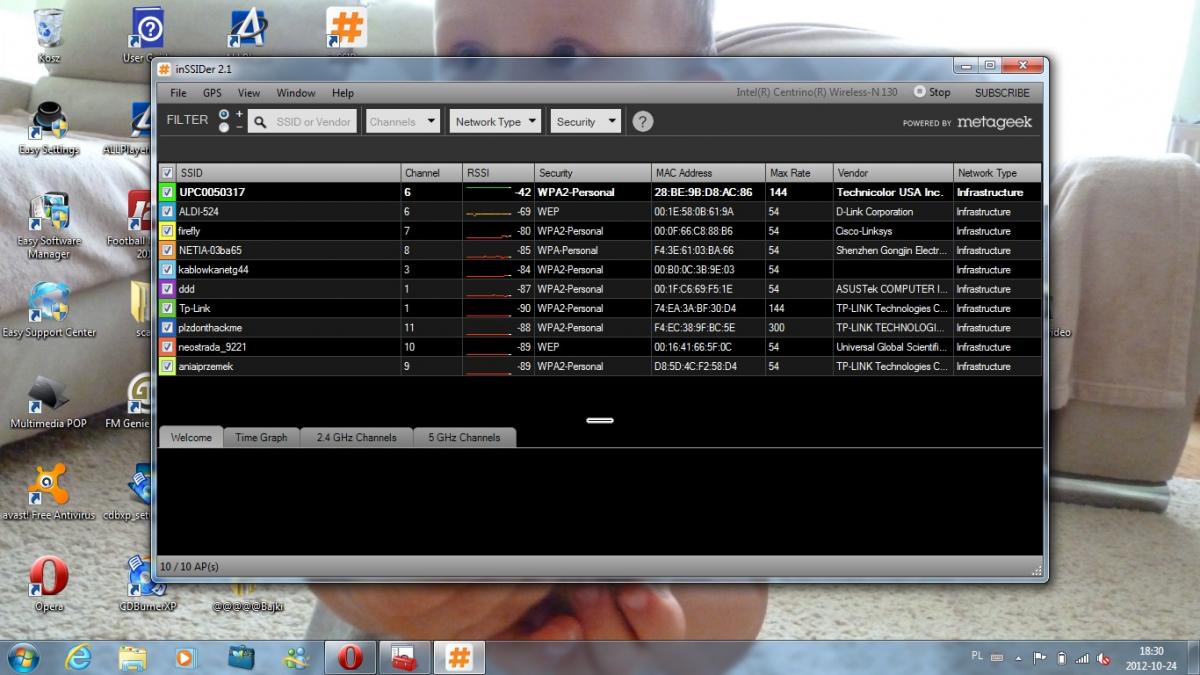
Task: Uncheck the neostrada_9221 network checkbox
Action: coord(168,347)
